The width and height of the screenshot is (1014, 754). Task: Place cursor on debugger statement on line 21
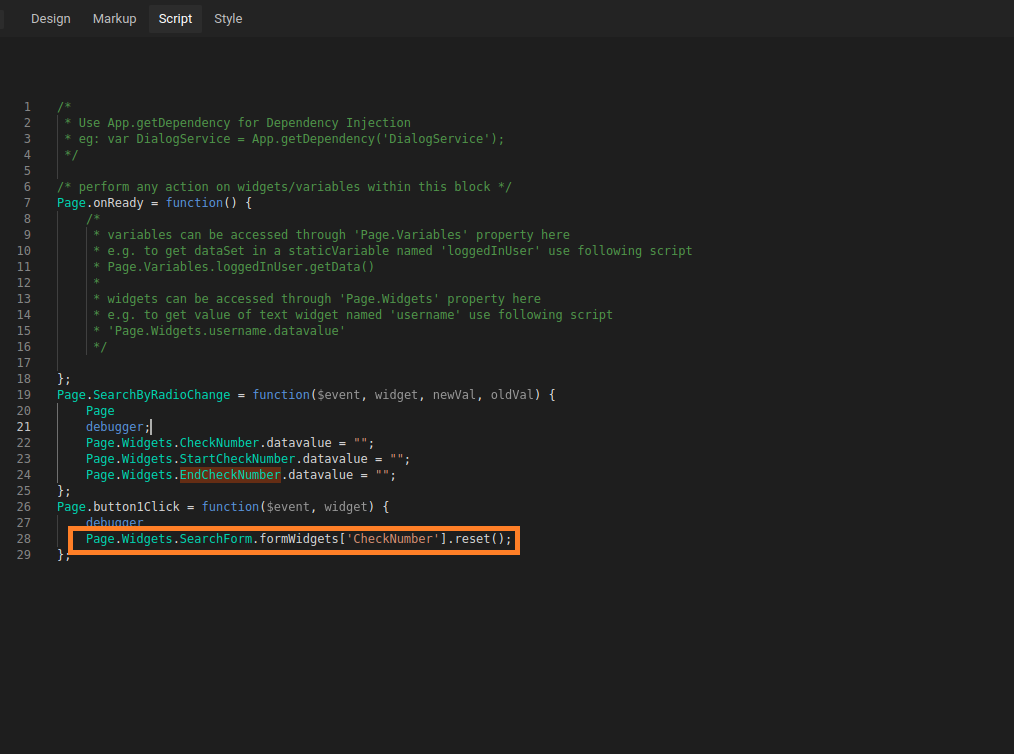tap(114, 427)
